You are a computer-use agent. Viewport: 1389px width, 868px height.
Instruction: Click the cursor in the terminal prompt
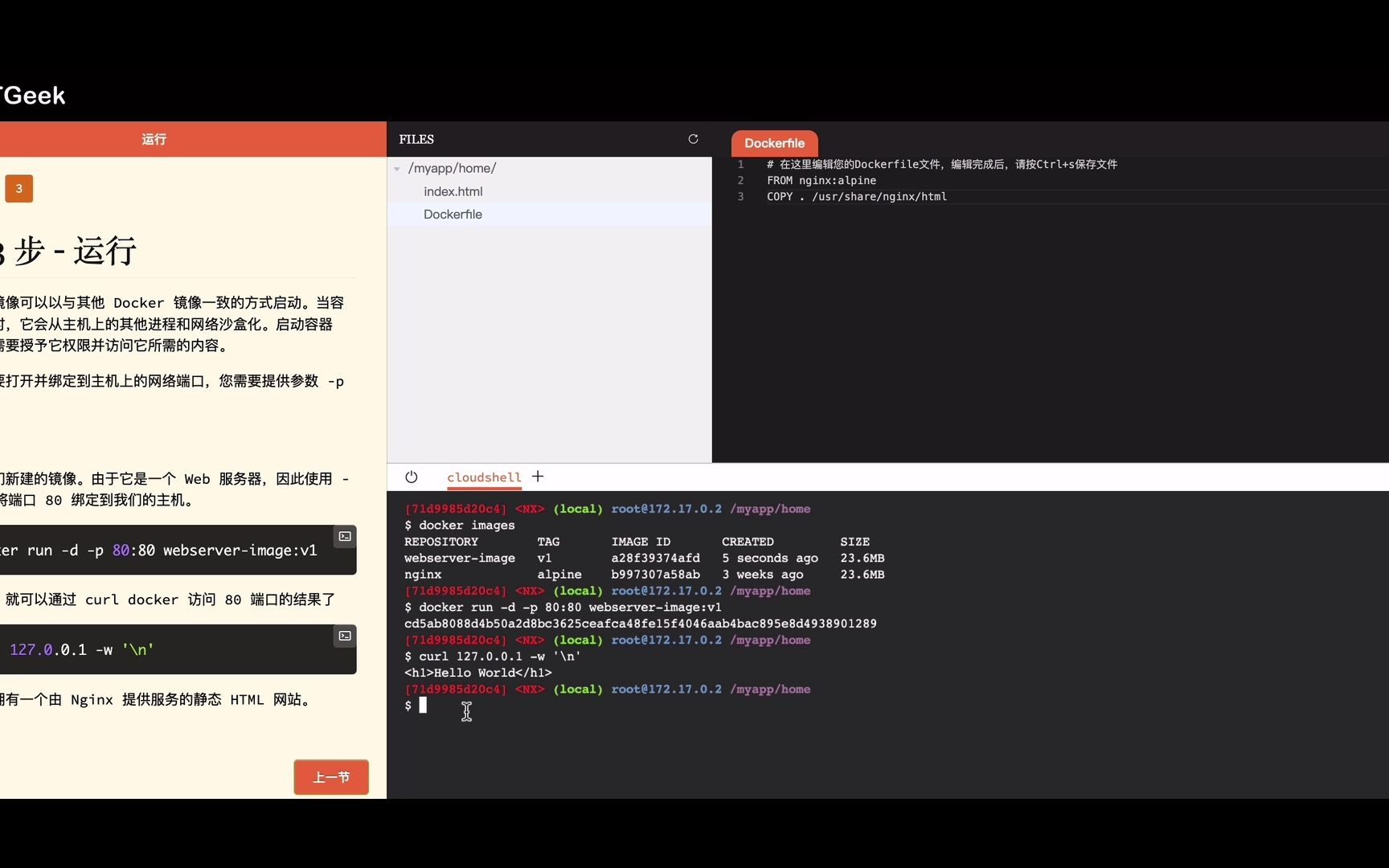coord(424,705)
